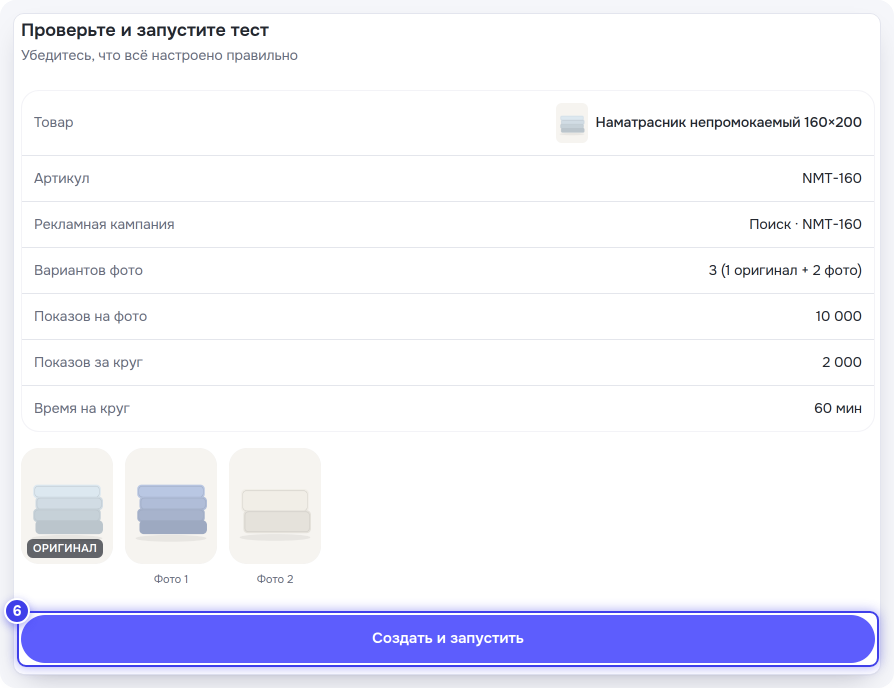Viewport: 894px width, 688px height.
Task: Click the Время на круг value 60 мин
Action: click(838, 408)
